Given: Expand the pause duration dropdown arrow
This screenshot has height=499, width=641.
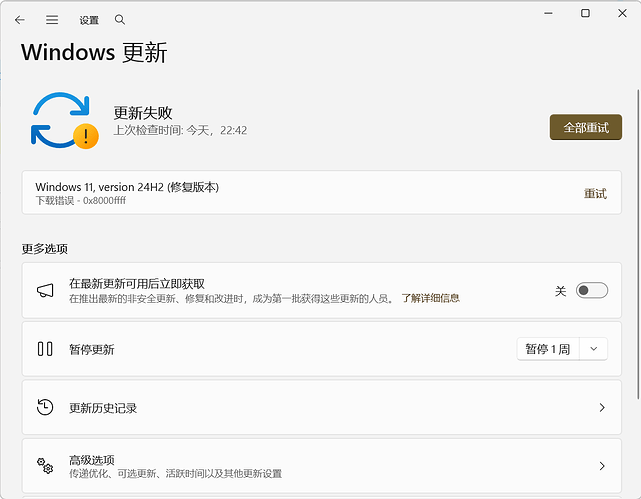Looking at the screenshot, I should [594, 349].
